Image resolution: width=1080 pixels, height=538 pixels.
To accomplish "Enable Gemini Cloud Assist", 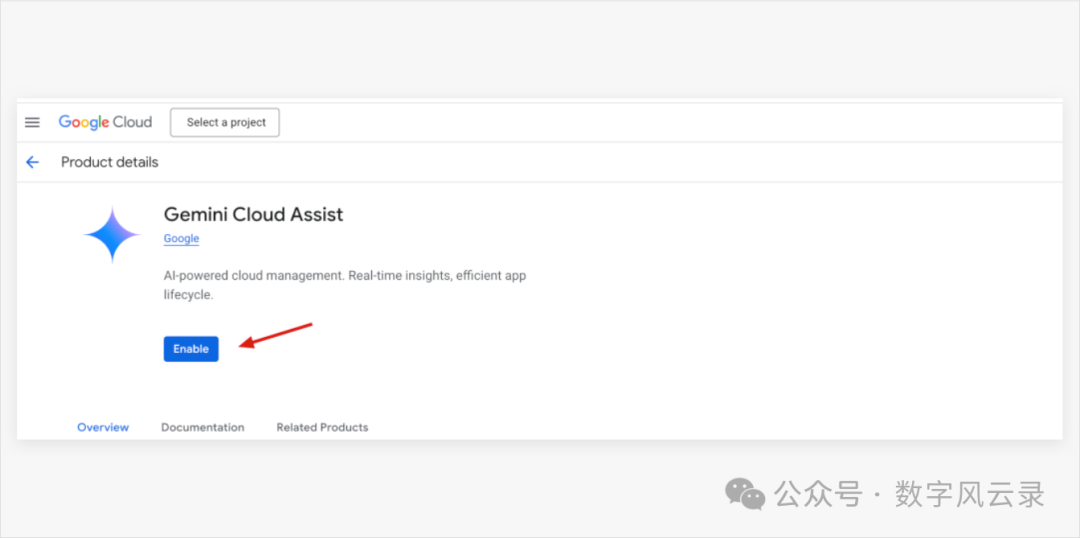I will click(x=191, y=349).
